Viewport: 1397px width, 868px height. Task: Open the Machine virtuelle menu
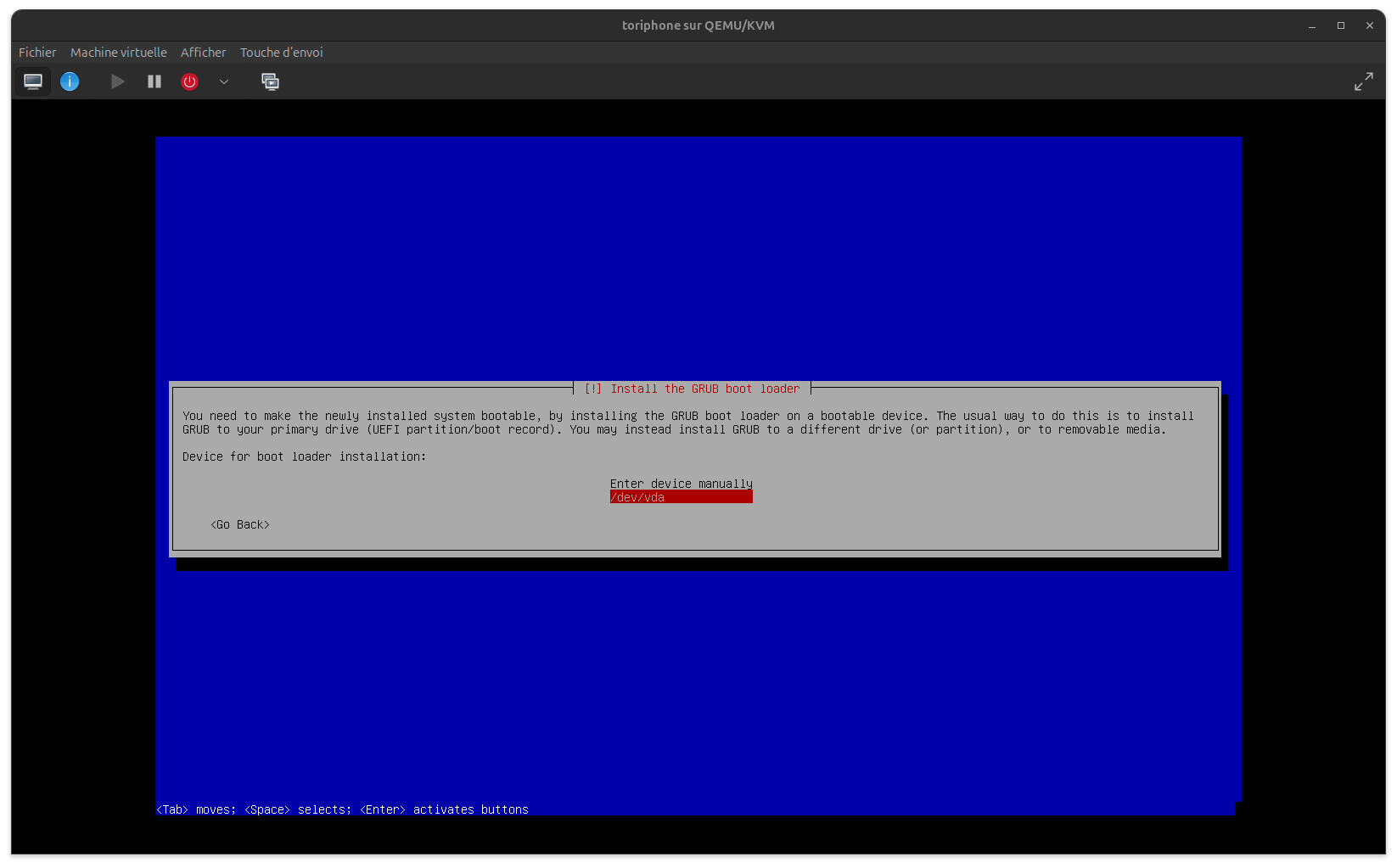(119, 53)
